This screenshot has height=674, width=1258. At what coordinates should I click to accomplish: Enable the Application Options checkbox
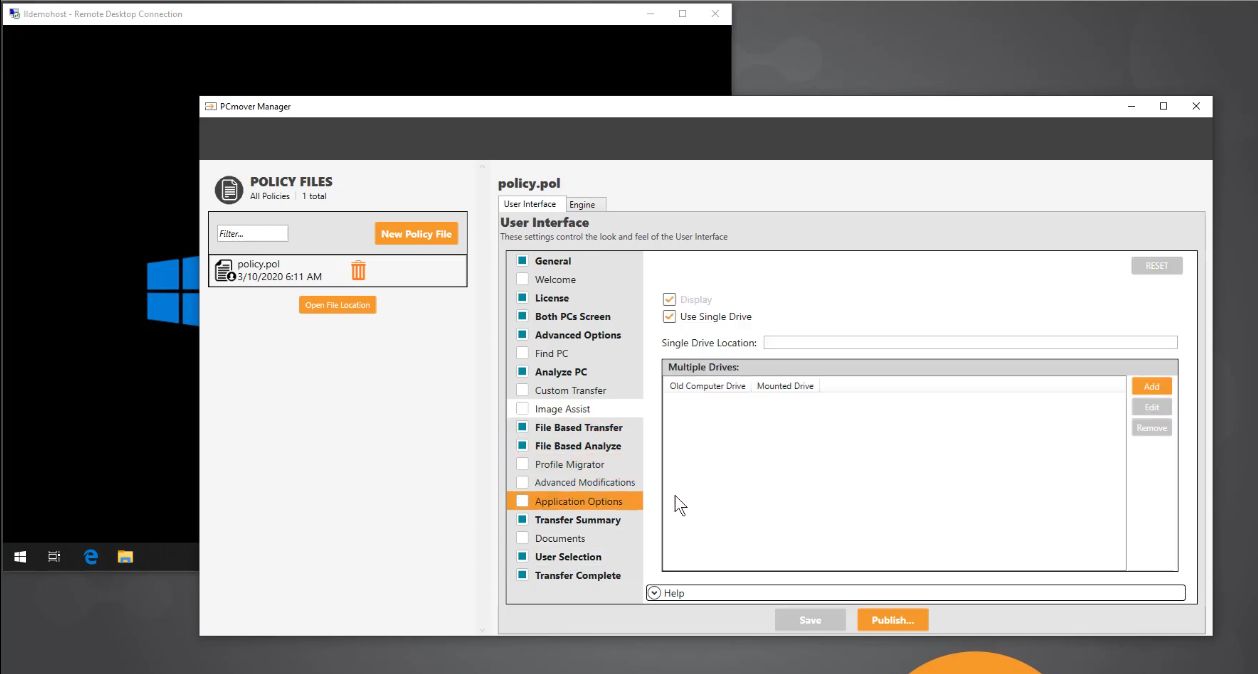click(522, 501)
